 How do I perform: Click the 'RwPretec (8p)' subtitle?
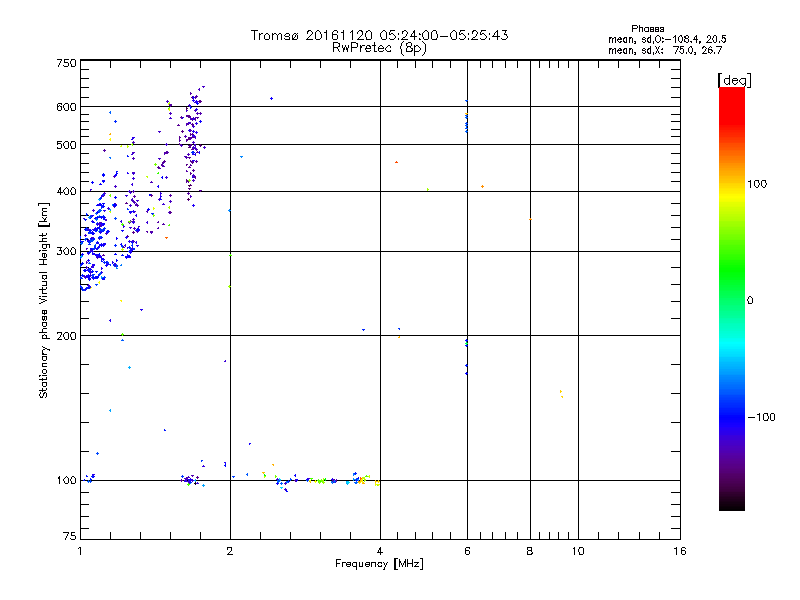379,48
